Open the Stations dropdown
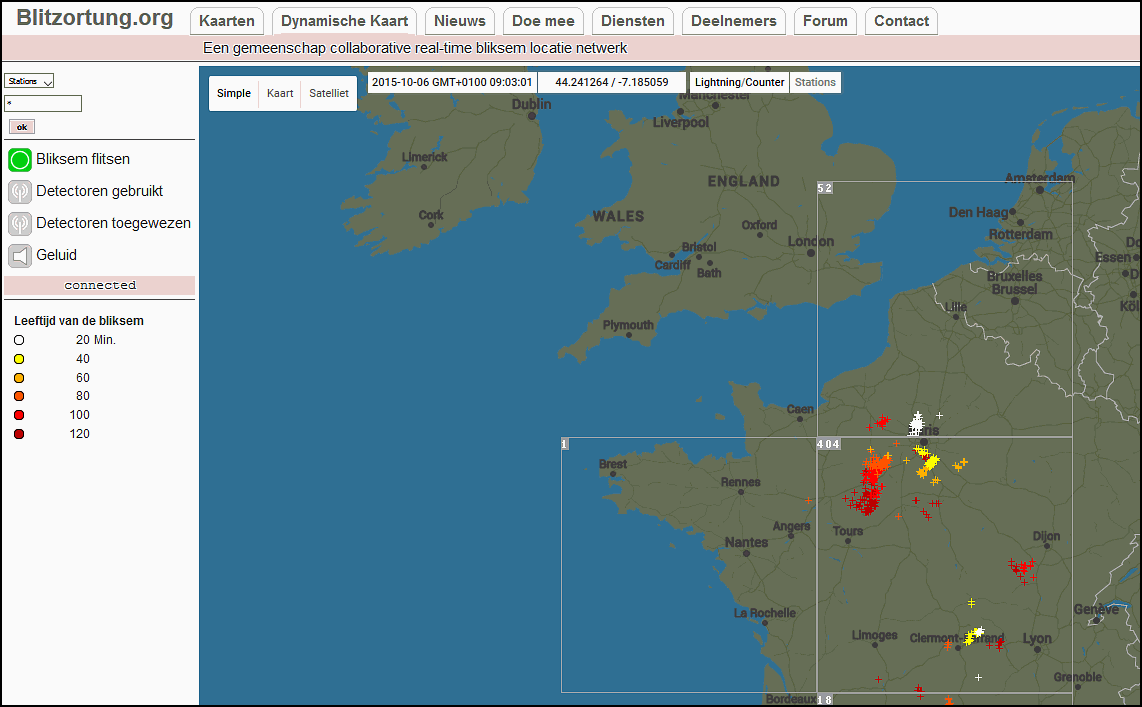The height and width of the screenshot is (707, 1142). 29,81
